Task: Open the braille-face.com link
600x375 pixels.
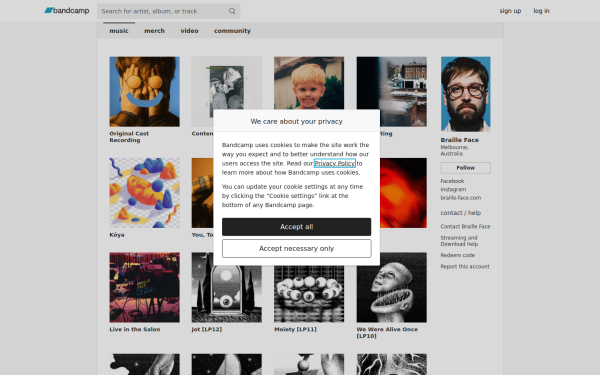Action: click(x=461, y=198)
